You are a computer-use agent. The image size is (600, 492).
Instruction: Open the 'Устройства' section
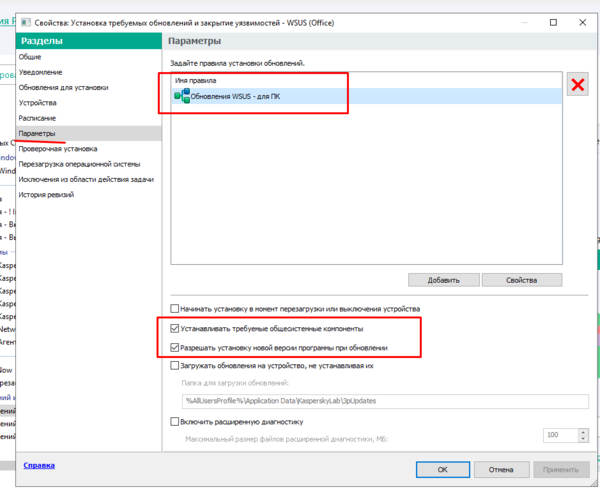pyautogui.click(x=38, y=103)
